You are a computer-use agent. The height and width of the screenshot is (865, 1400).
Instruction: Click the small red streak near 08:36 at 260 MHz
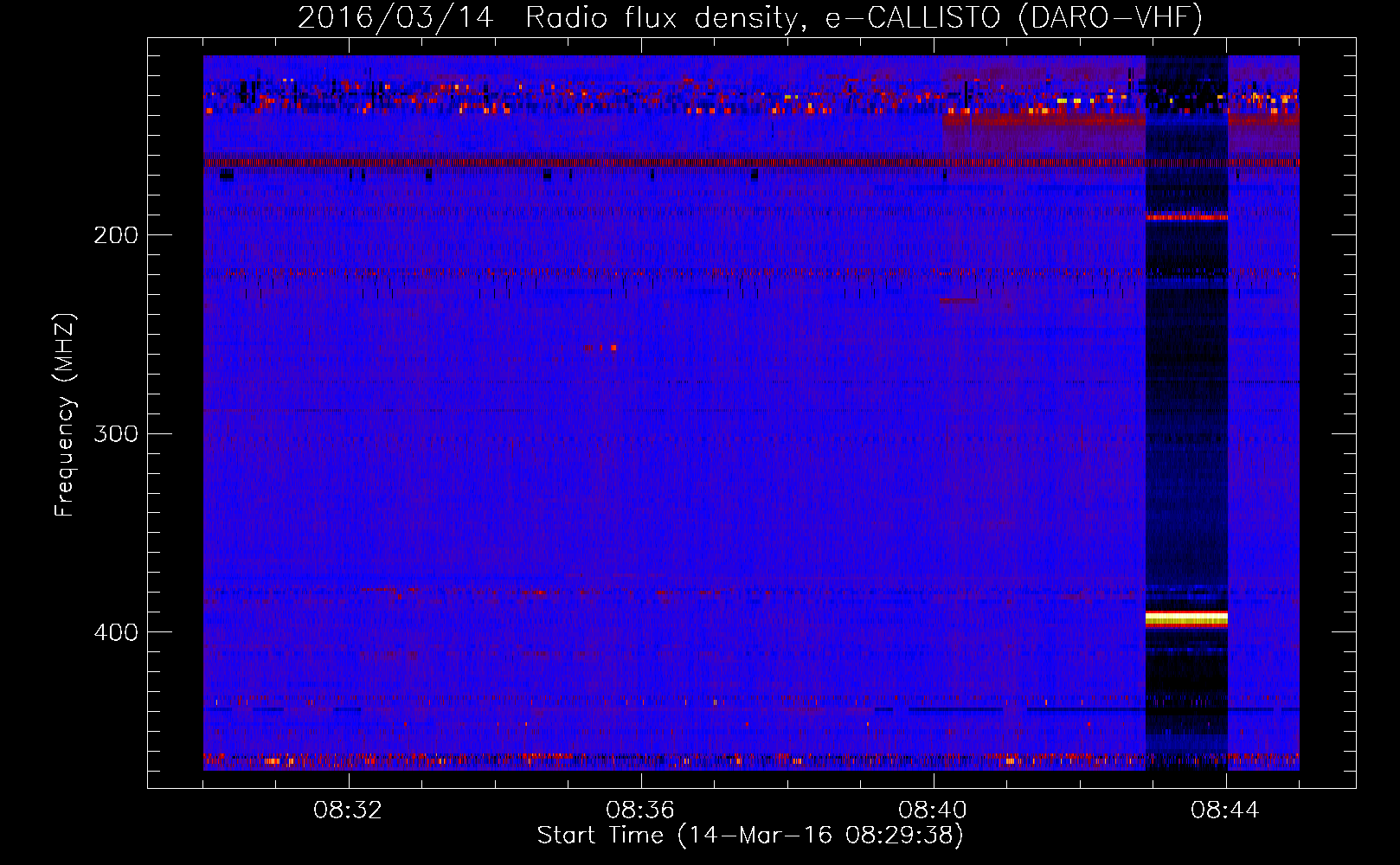tap(600, 348)
